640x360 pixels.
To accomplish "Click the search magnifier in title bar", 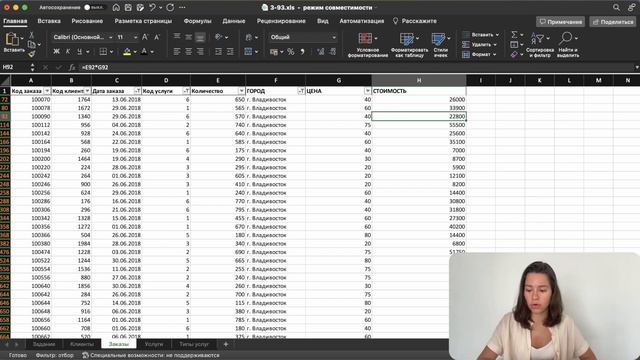I will pos(616,7).
